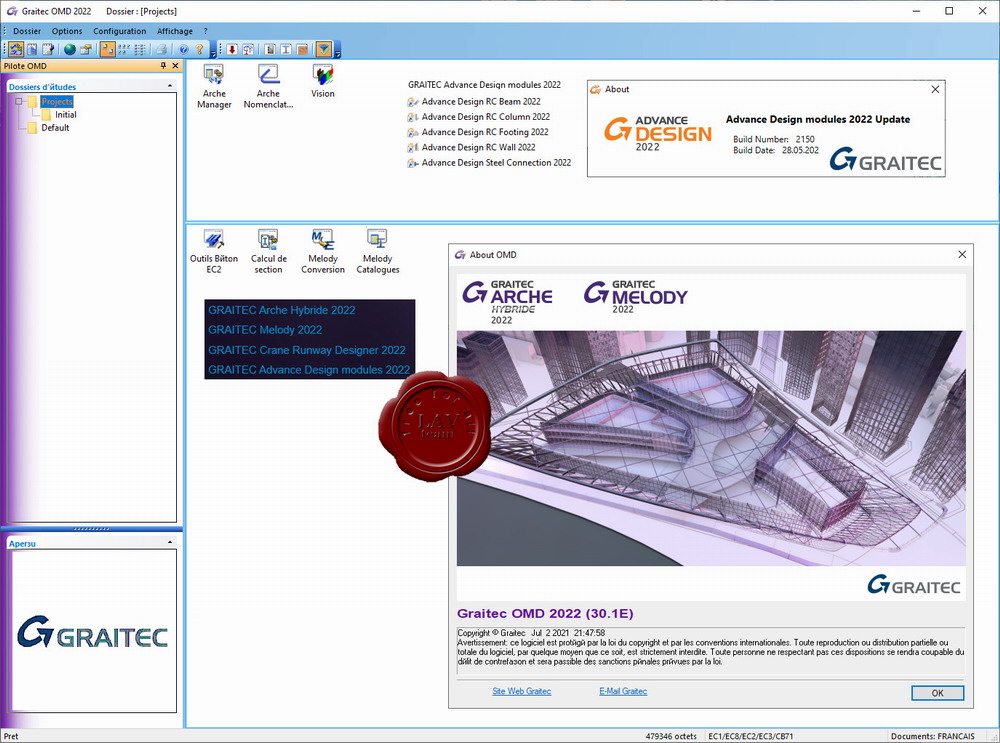Viewport: 1000px width, 743px height.
Task: Open Advance Design RC Column 2022
Action: (478, 117)
